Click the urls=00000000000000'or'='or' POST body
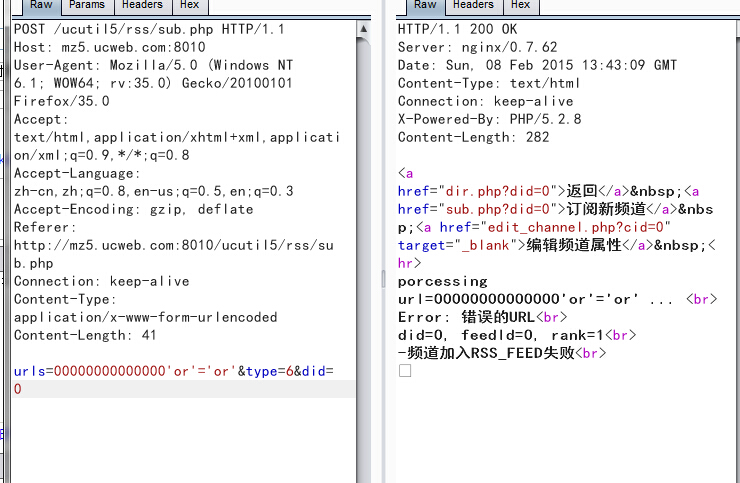This screenshot has height=483, width=740. (x=174, y=371)
